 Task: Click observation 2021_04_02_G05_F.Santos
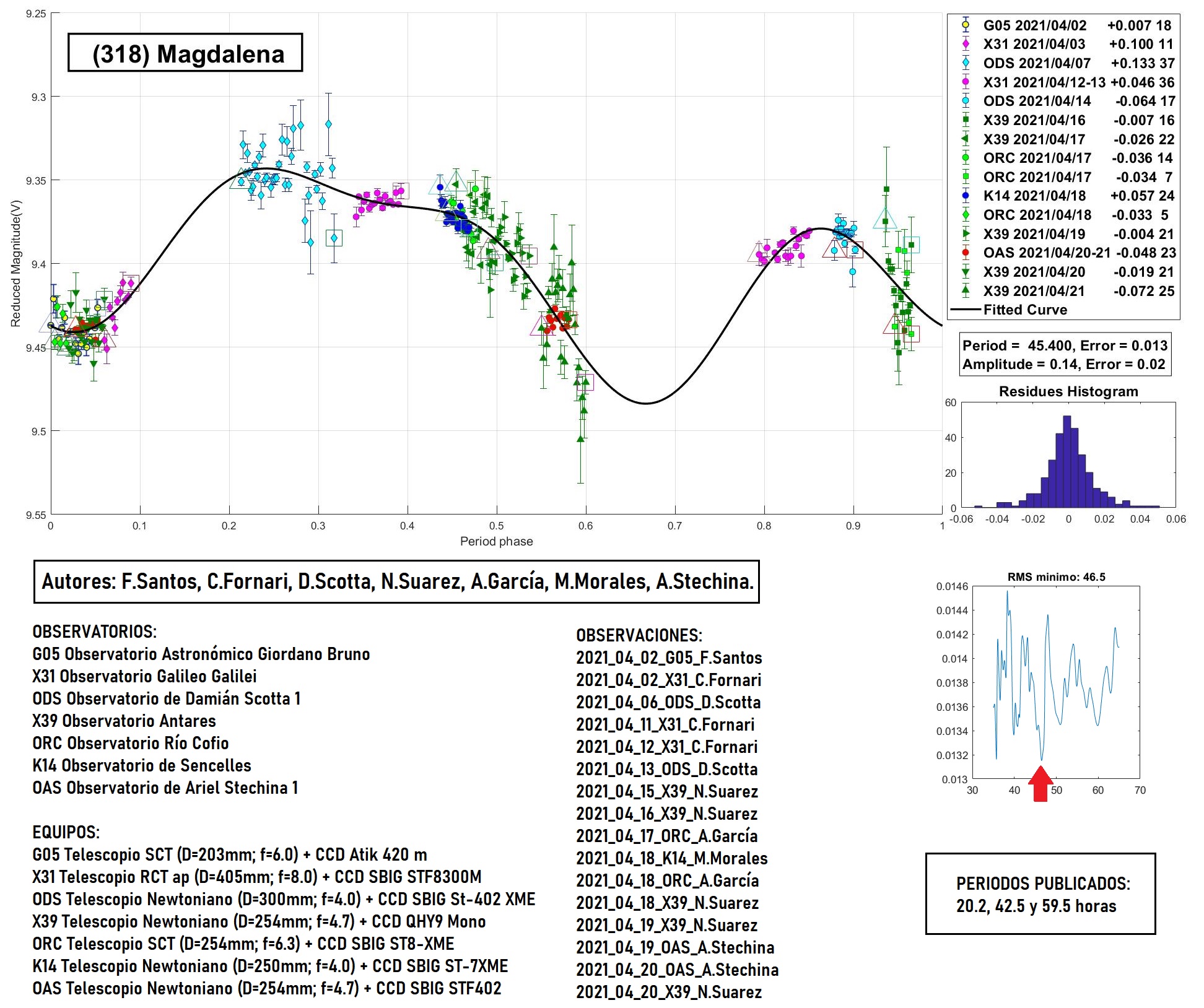click(x=669, y=658)
